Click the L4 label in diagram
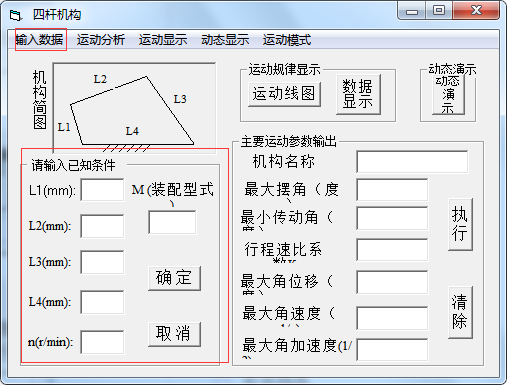This screenshot has height=385, width=507. point(132,131)
